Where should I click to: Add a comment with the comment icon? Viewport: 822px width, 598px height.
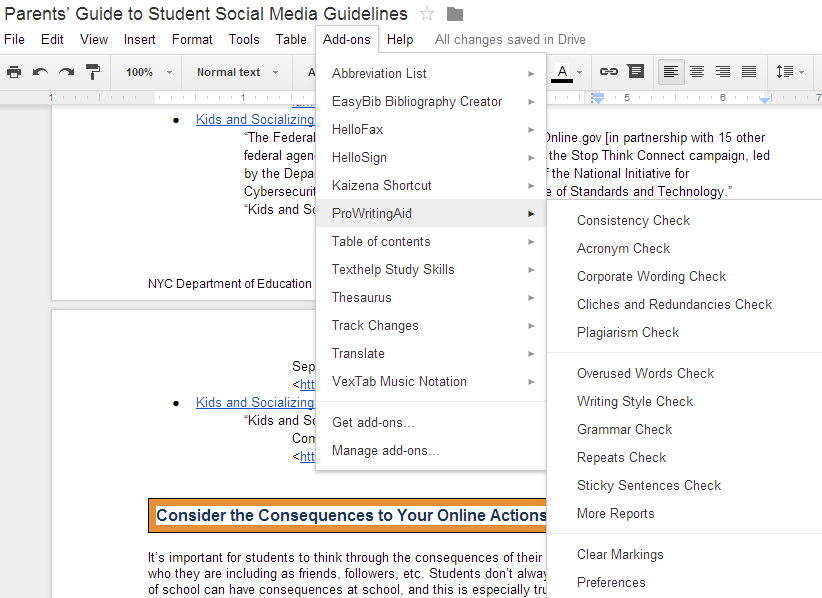(636, 71)
